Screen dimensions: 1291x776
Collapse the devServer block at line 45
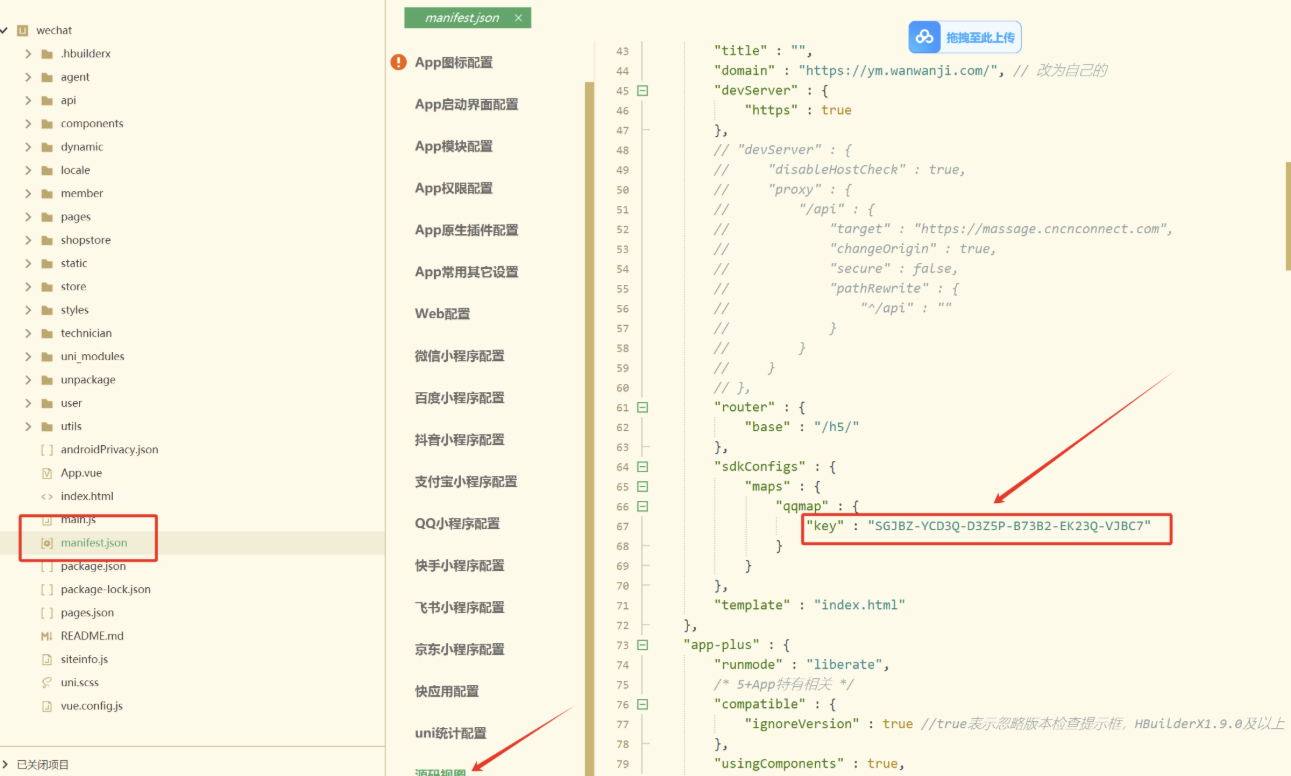643,90
